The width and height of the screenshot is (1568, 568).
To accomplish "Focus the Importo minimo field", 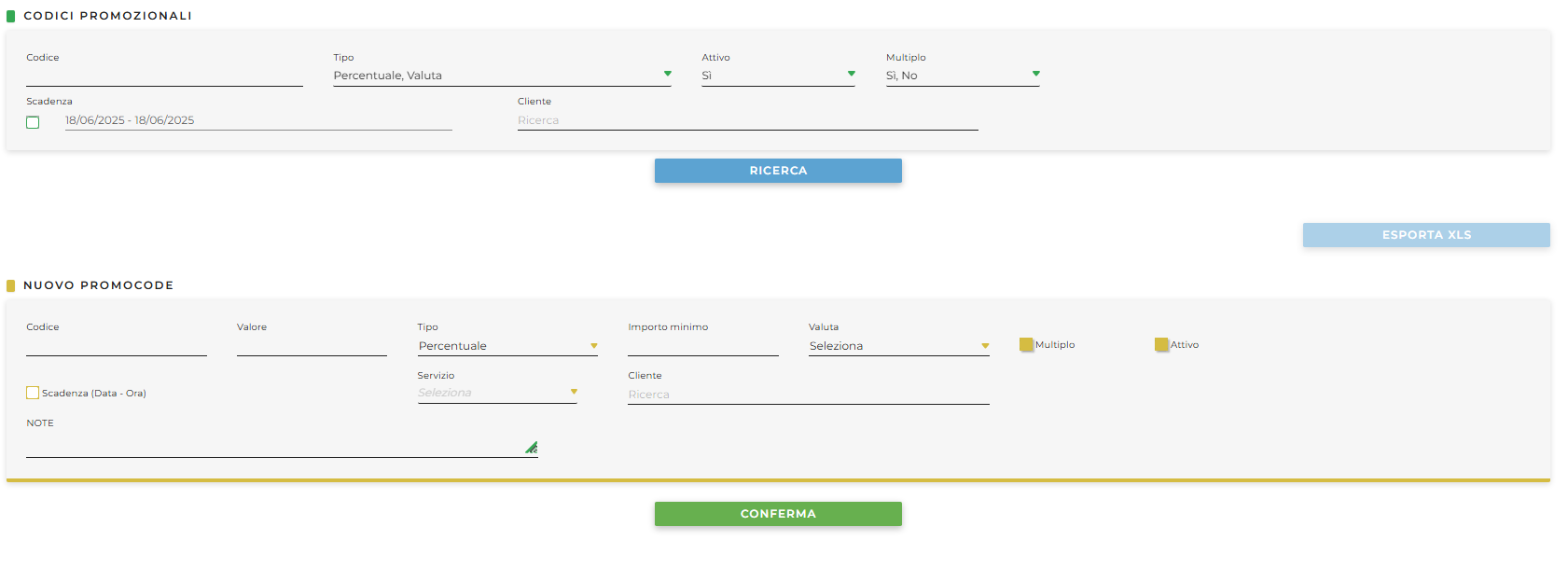I will point(702,346).
